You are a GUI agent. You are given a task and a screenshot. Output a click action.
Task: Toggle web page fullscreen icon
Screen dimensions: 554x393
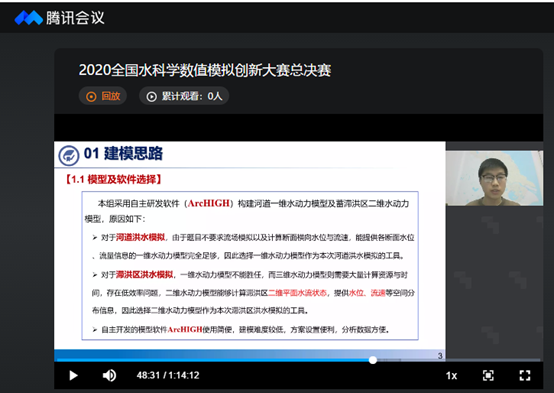pos(488,375)
